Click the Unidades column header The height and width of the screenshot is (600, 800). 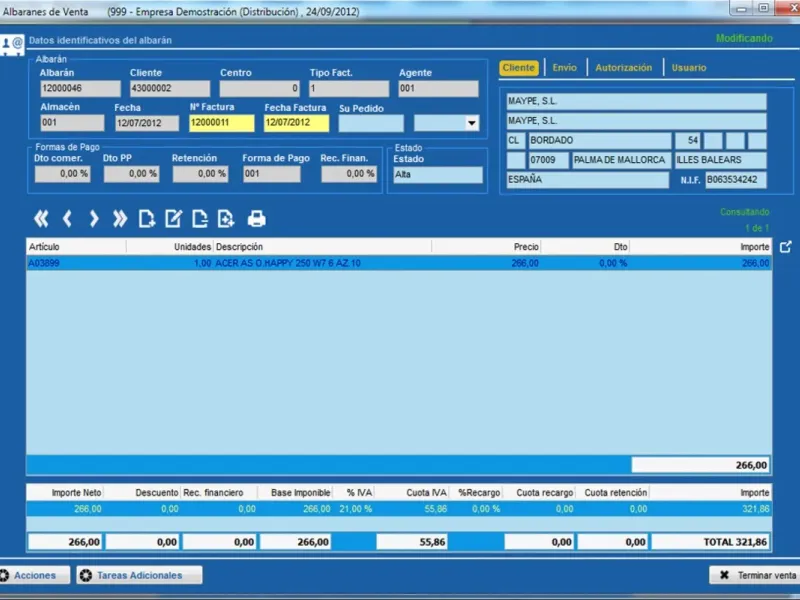click(x=170, y=247)
